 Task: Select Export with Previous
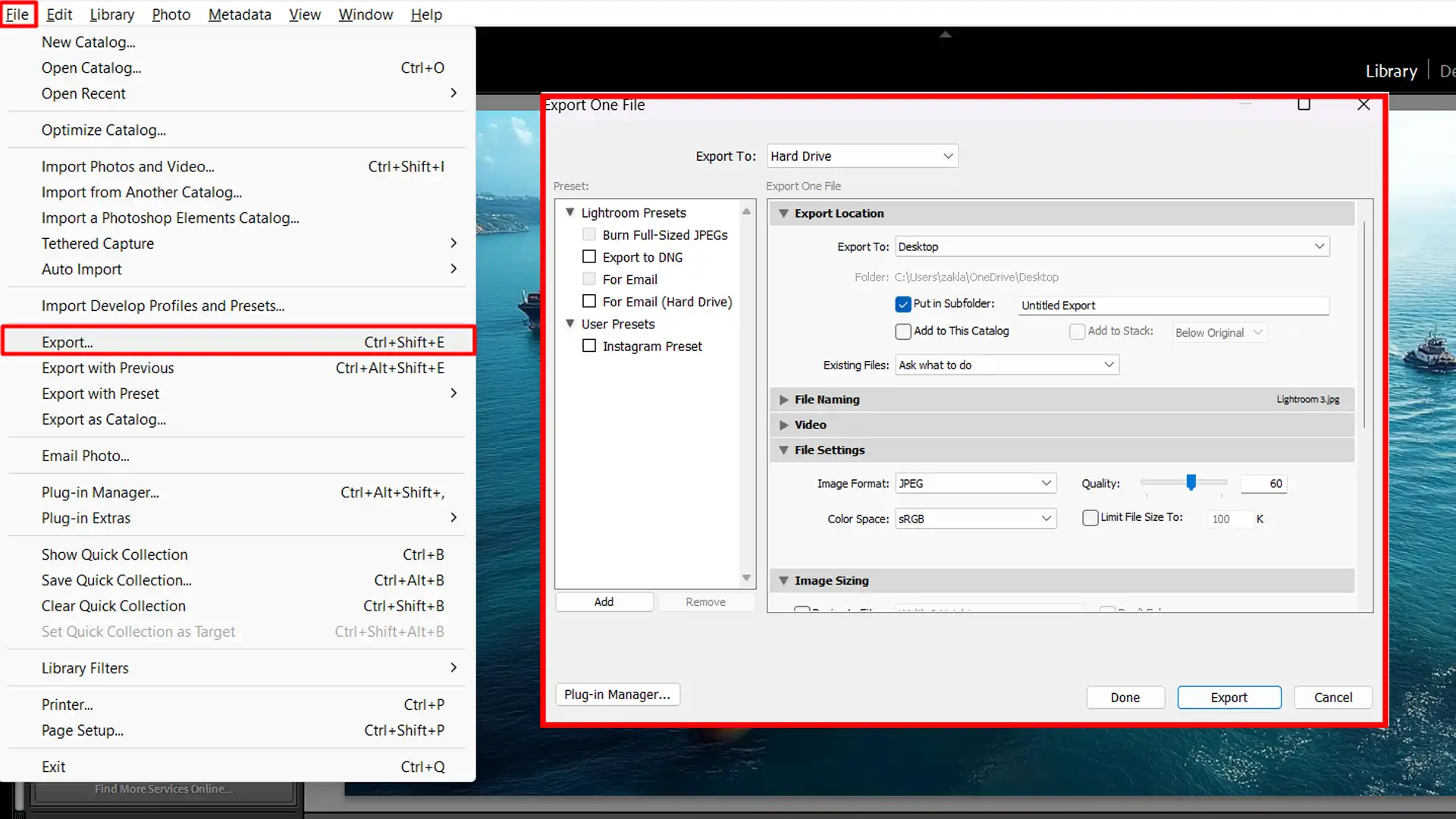coord(238,368)
